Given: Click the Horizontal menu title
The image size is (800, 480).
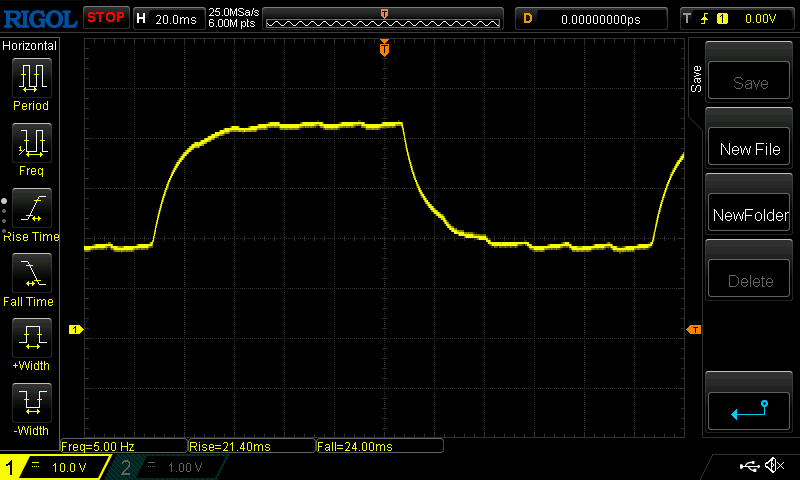Looking at the screenshot, I should (30, 46).
